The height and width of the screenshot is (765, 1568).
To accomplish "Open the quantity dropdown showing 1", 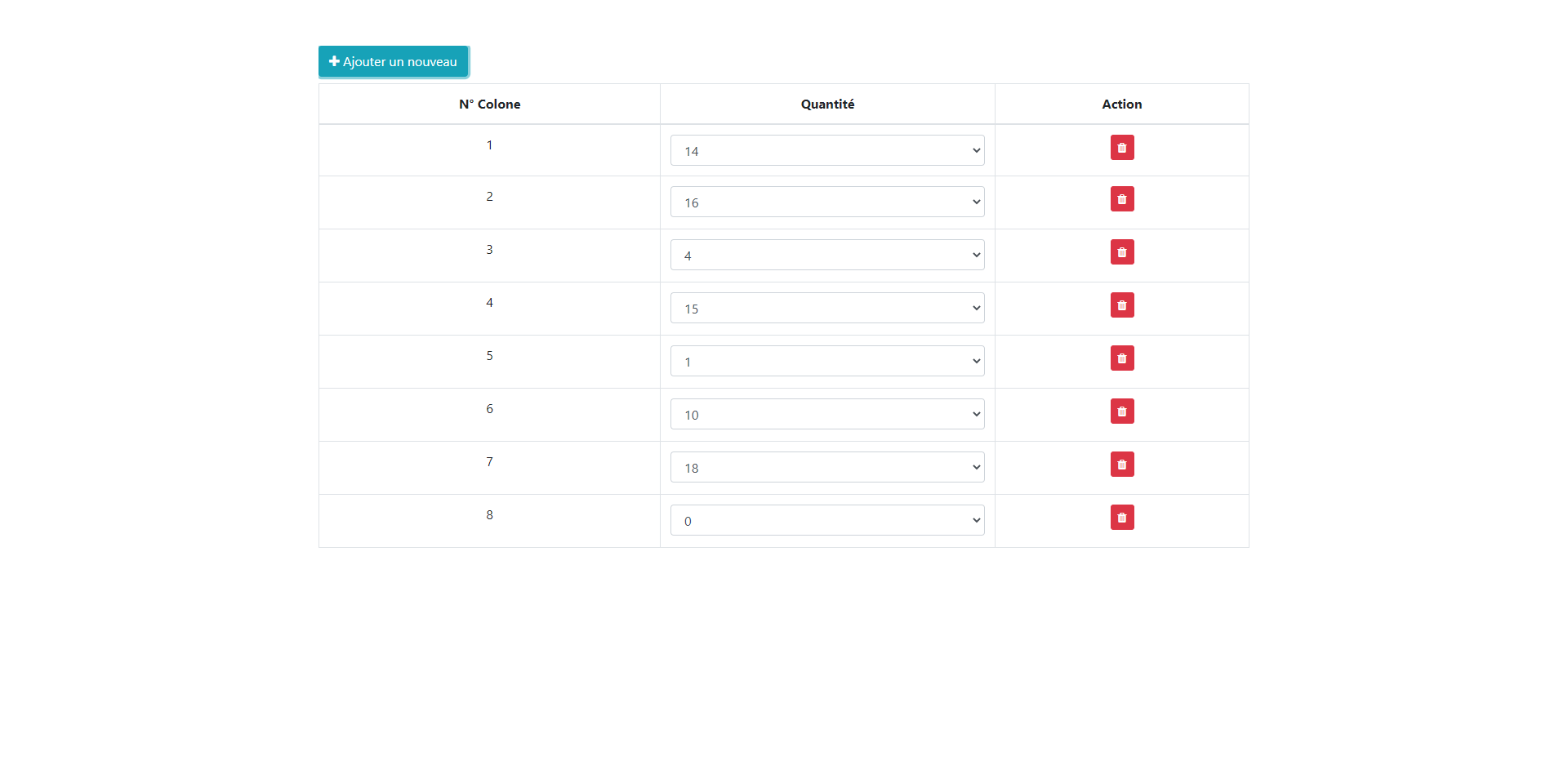I will pos(827,360).
